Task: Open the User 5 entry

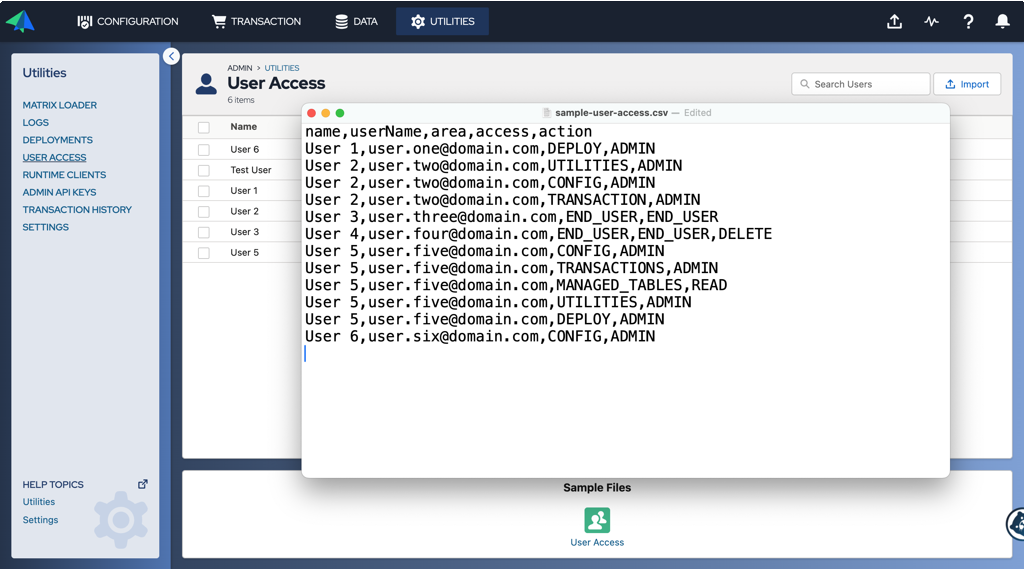Action: tap(244, 253)
